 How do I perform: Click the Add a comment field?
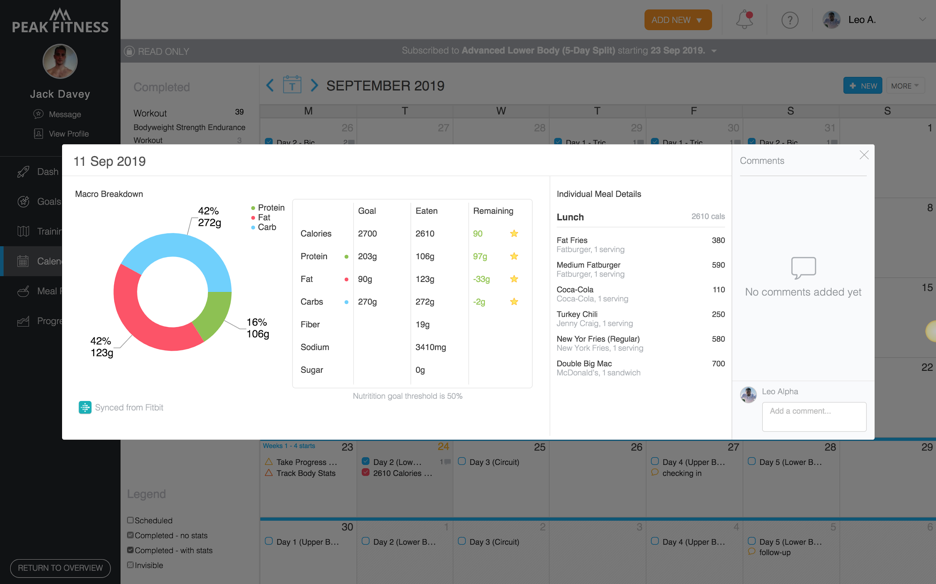click(814, 416)
